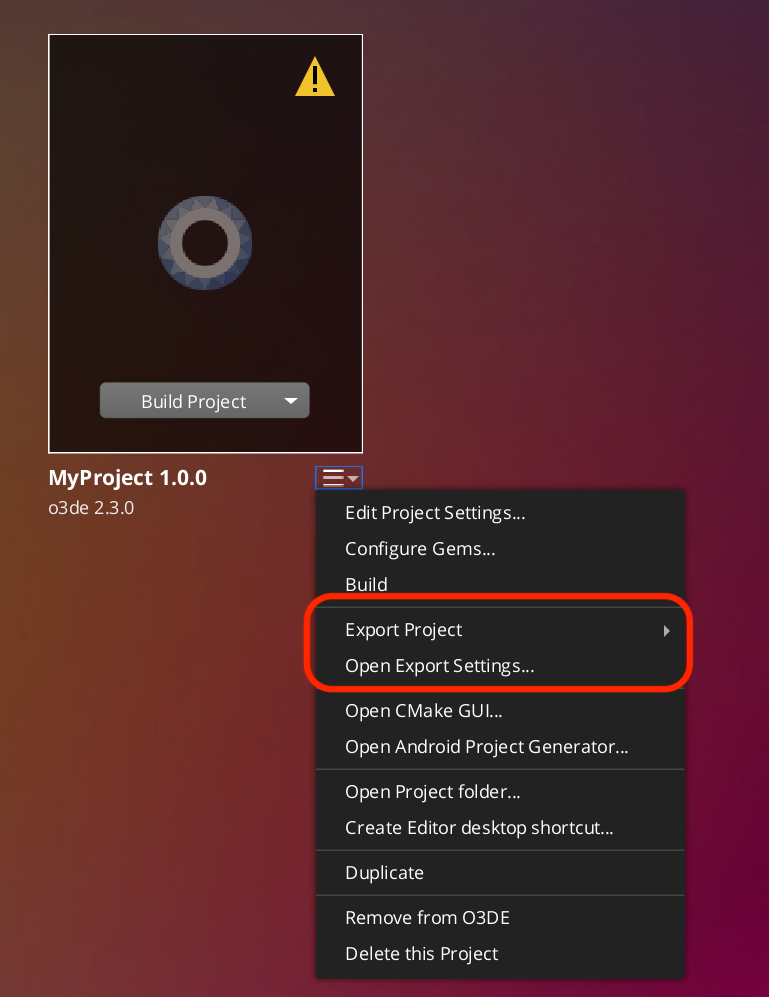769x997 pixels.
Task: Click the yellow warning triangle icon
Action: (315, 78)
